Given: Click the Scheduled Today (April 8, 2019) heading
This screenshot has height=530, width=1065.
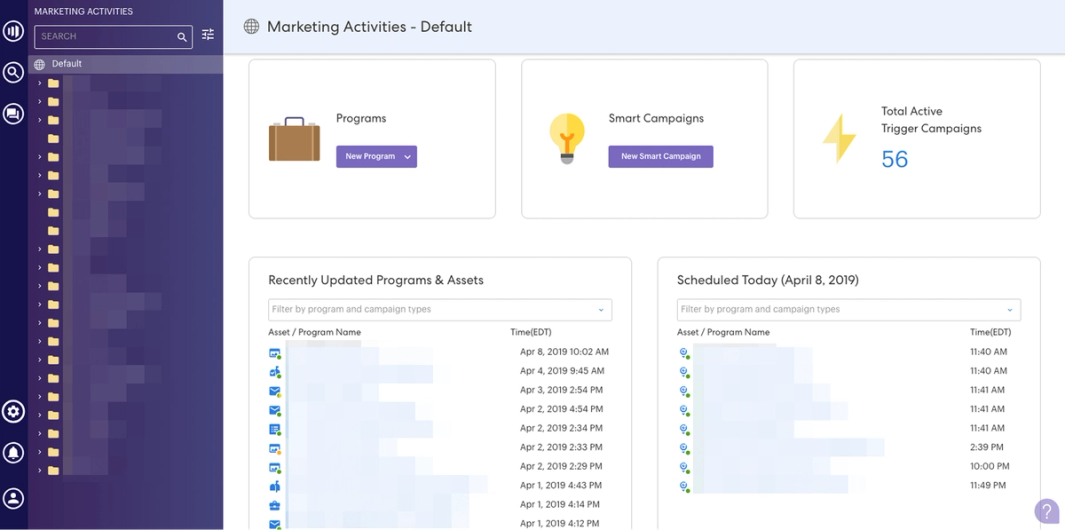Looking at the screenshot, I should click(768, 280).
